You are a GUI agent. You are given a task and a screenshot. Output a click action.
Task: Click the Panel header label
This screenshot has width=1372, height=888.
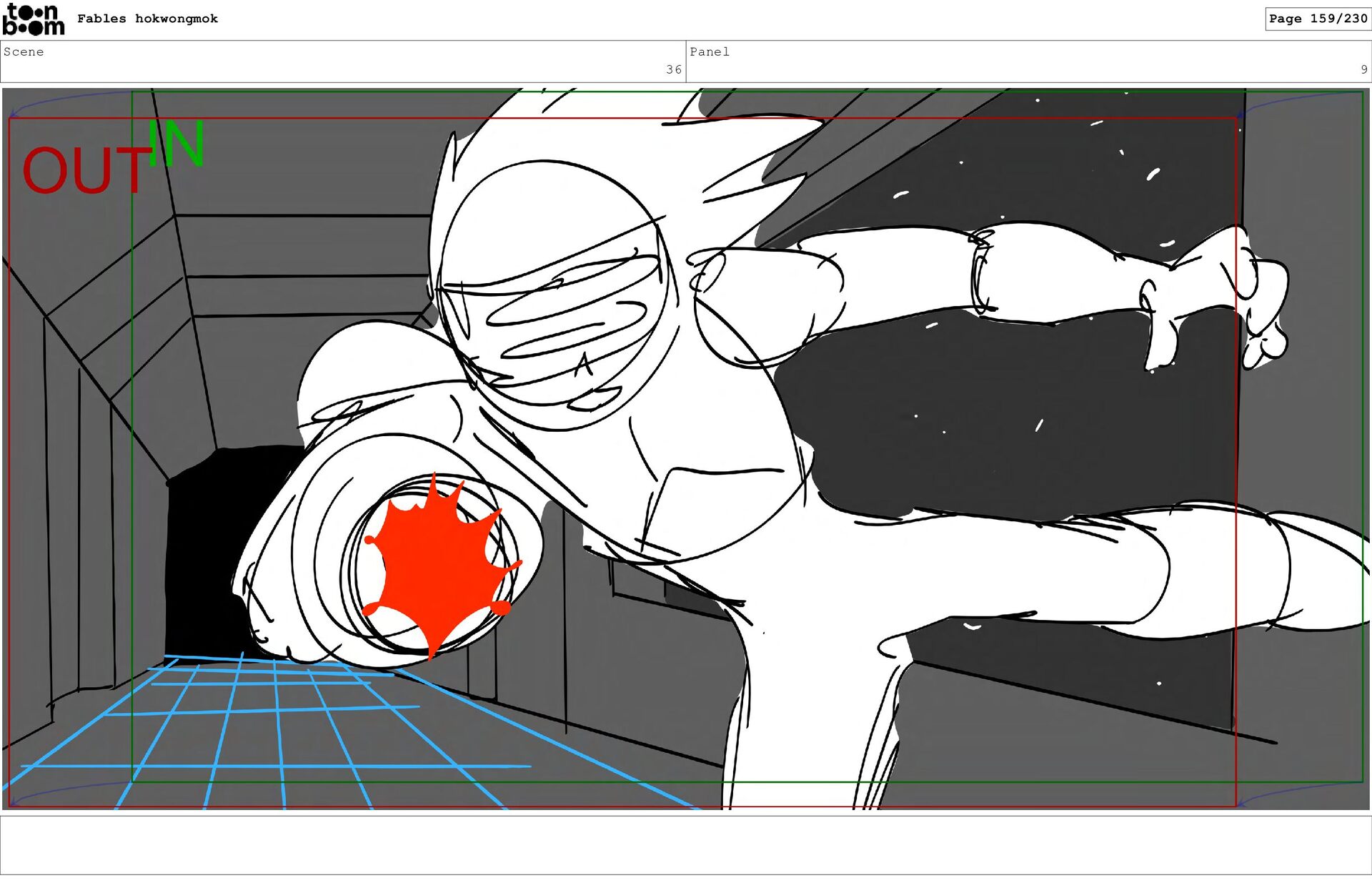point(709,51)
